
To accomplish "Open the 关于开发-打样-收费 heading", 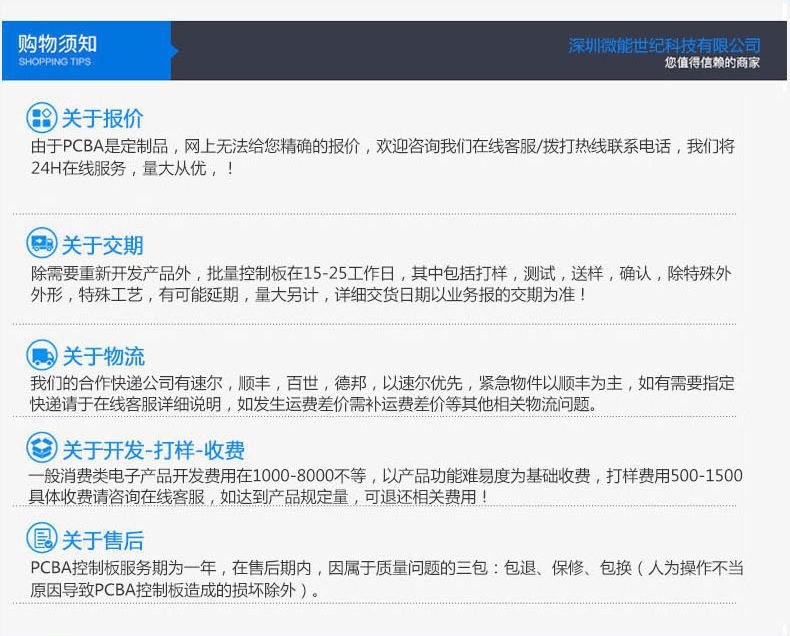I will point(153,450).
